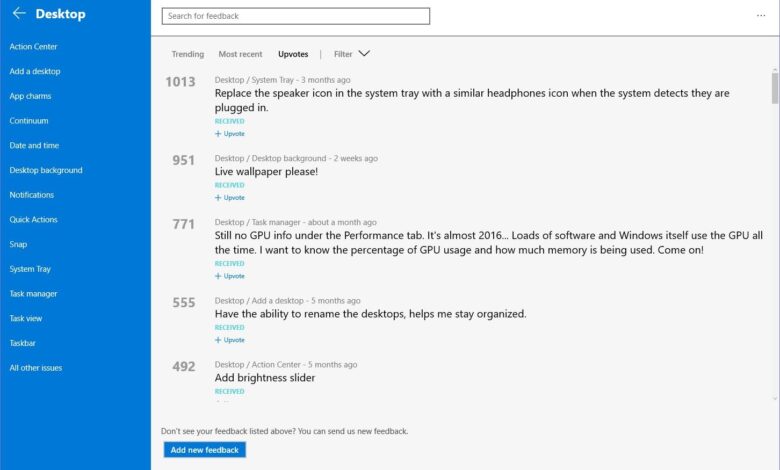Open Quick Actions category
The height and width of the screenshot is (470, 780).
33,219
